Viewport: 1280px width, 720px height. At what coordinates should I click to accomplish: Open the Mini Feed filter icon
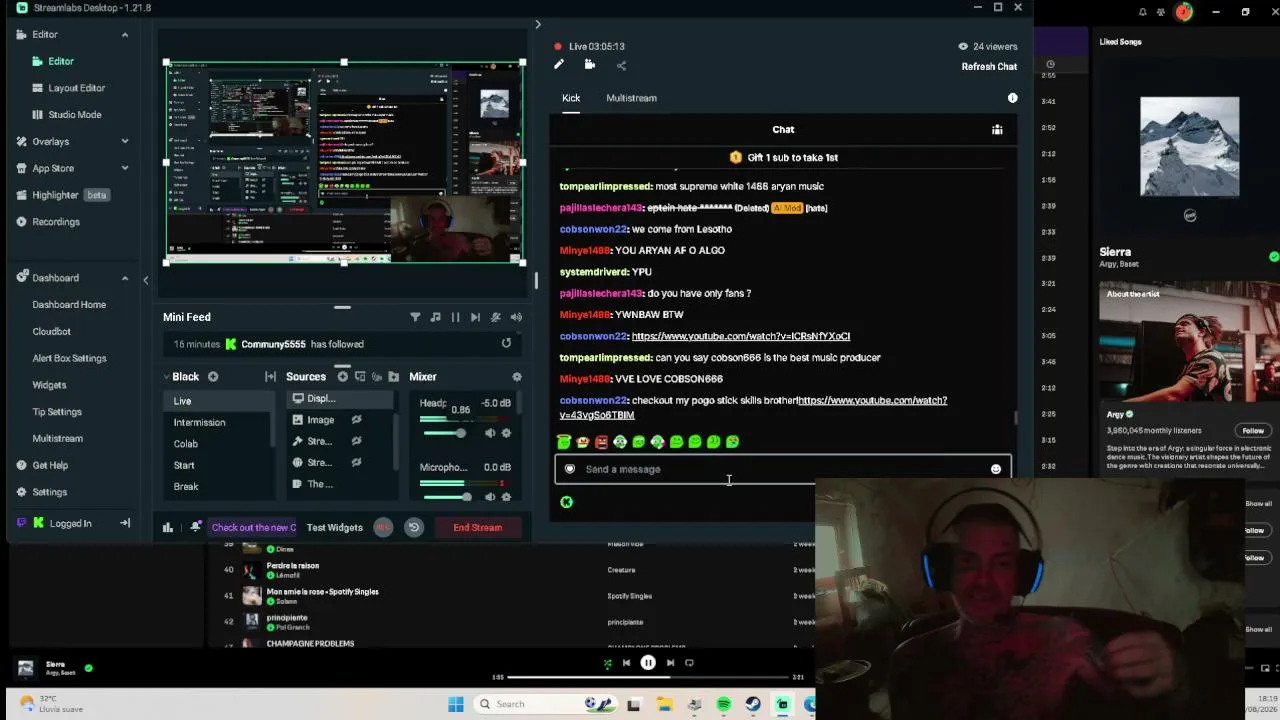415,317
